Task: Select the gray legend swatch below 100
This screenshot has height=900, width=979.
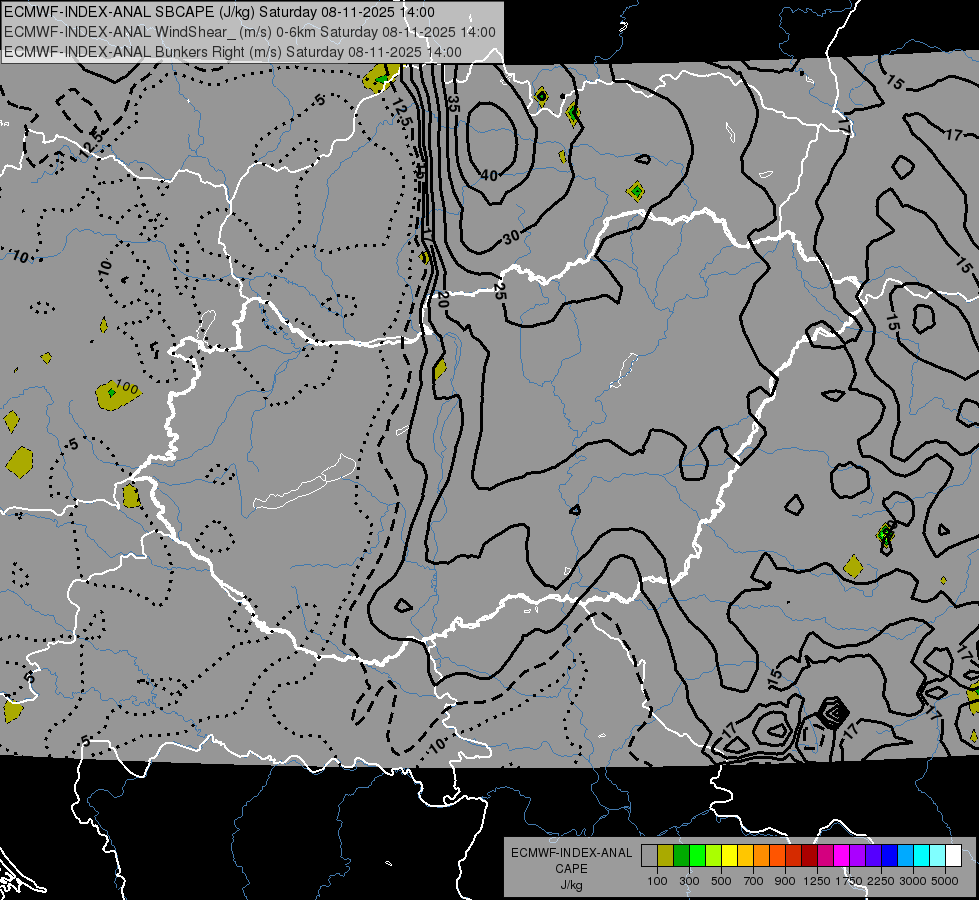Action: click(x=649, y=855)
